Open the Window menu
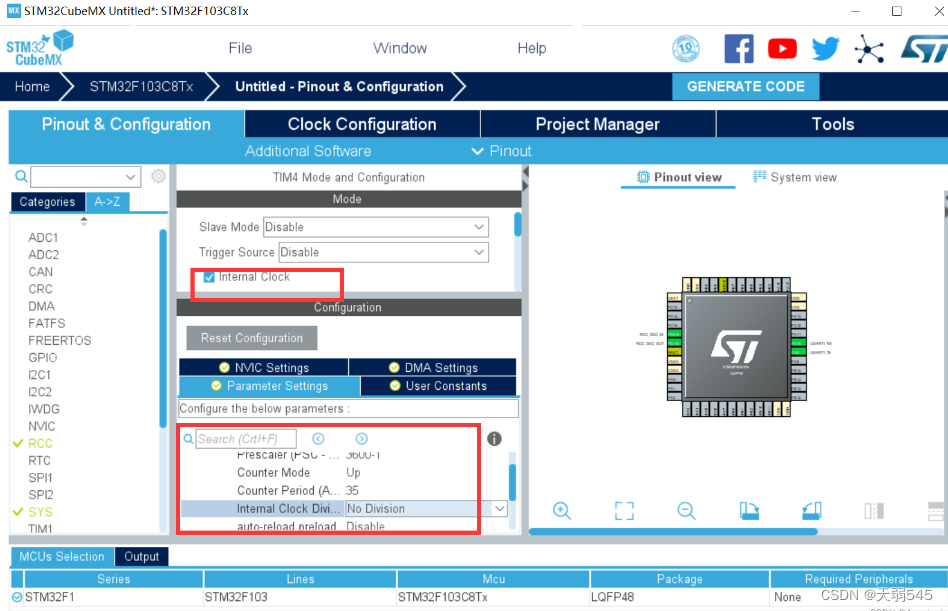The height and width of the screenshot is (611, 948). click(400, 48)
